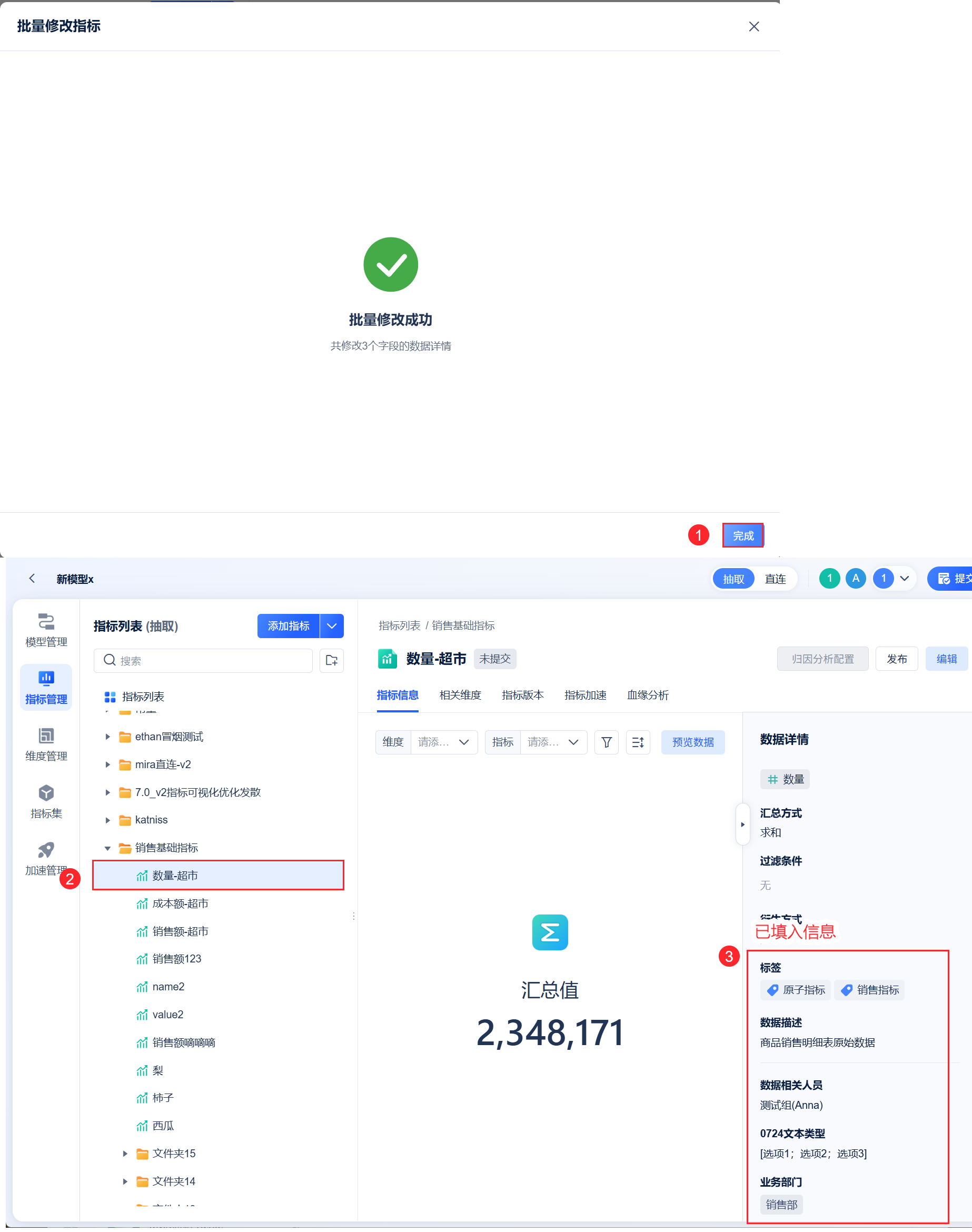Click 销售基础指标 in the breadcrumb

[463, 625]
